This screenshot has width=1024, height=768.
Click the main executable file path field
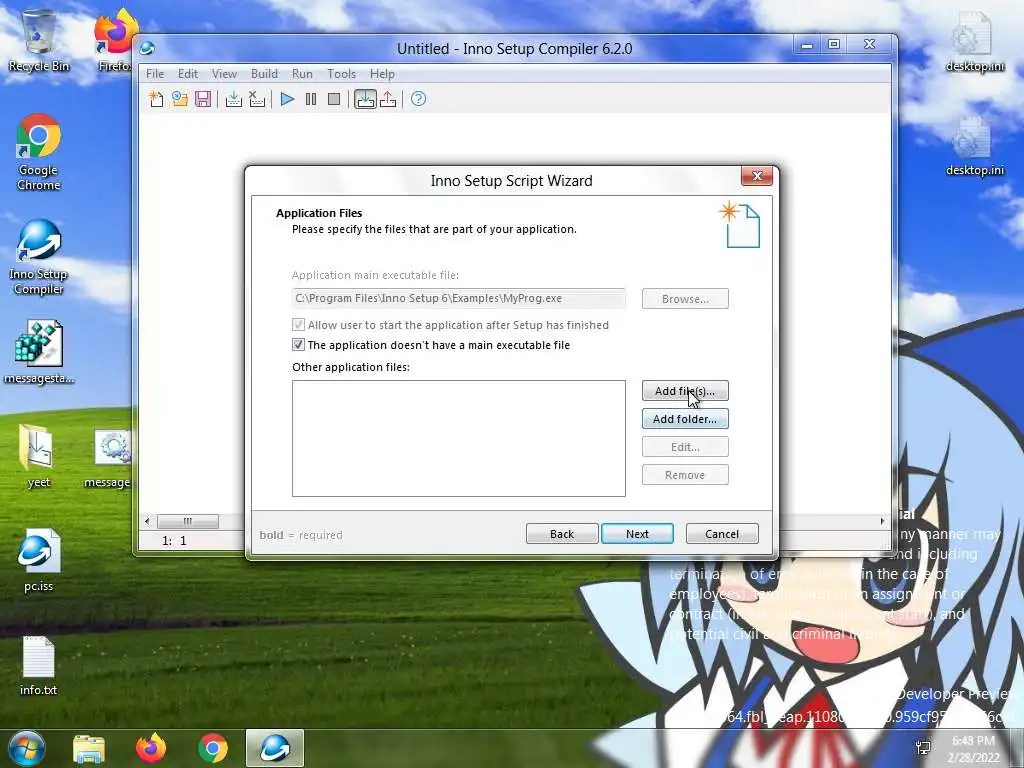click(458, 298)
